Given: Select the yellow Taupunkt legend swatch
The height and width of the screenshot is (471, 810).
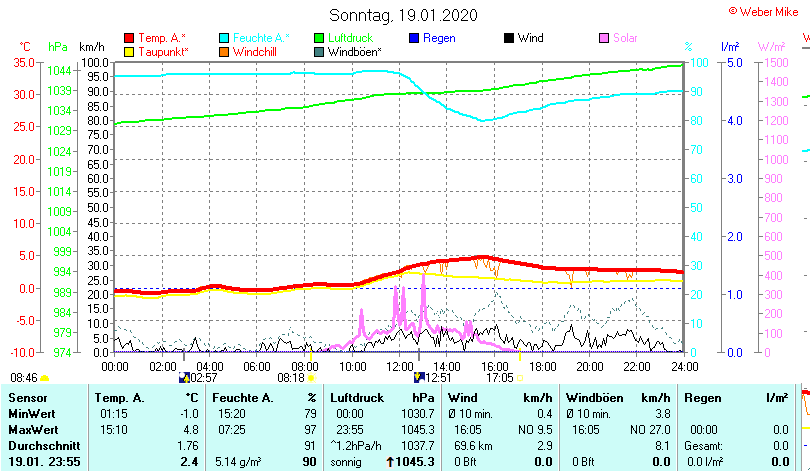Looking at the screenshot, I should (129, 51).
